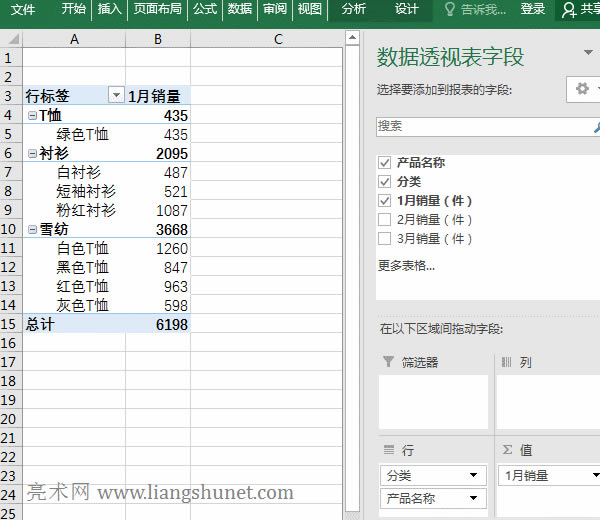Open the gear tools icon in field pane
Viewport: 600px width, 520px height.
click(x=582, y=89)
